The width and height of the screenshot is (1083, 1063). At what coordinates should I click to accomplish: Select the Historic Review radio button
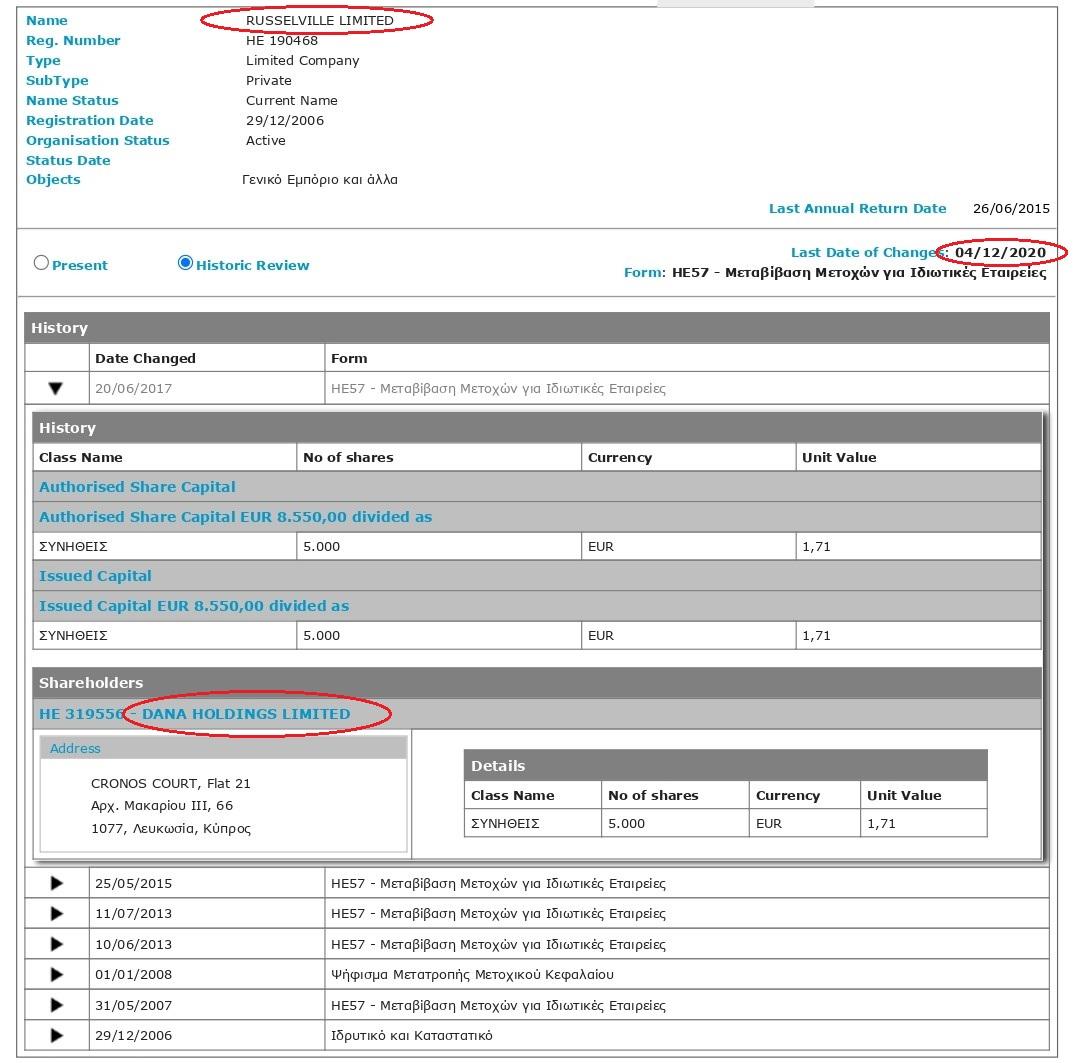point(185,263)
